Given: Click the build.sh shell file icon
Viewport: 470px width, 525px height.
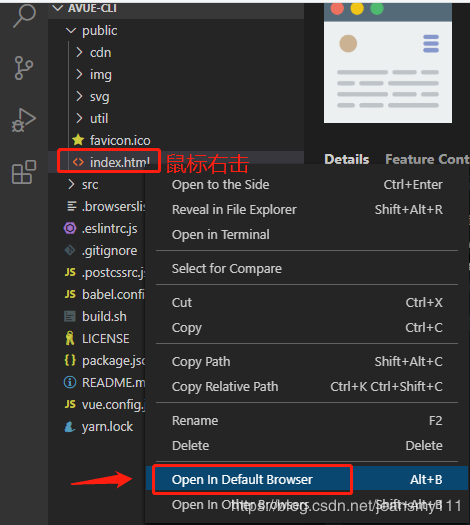Looking at the screenshot, I should click(x=70, y=316).
